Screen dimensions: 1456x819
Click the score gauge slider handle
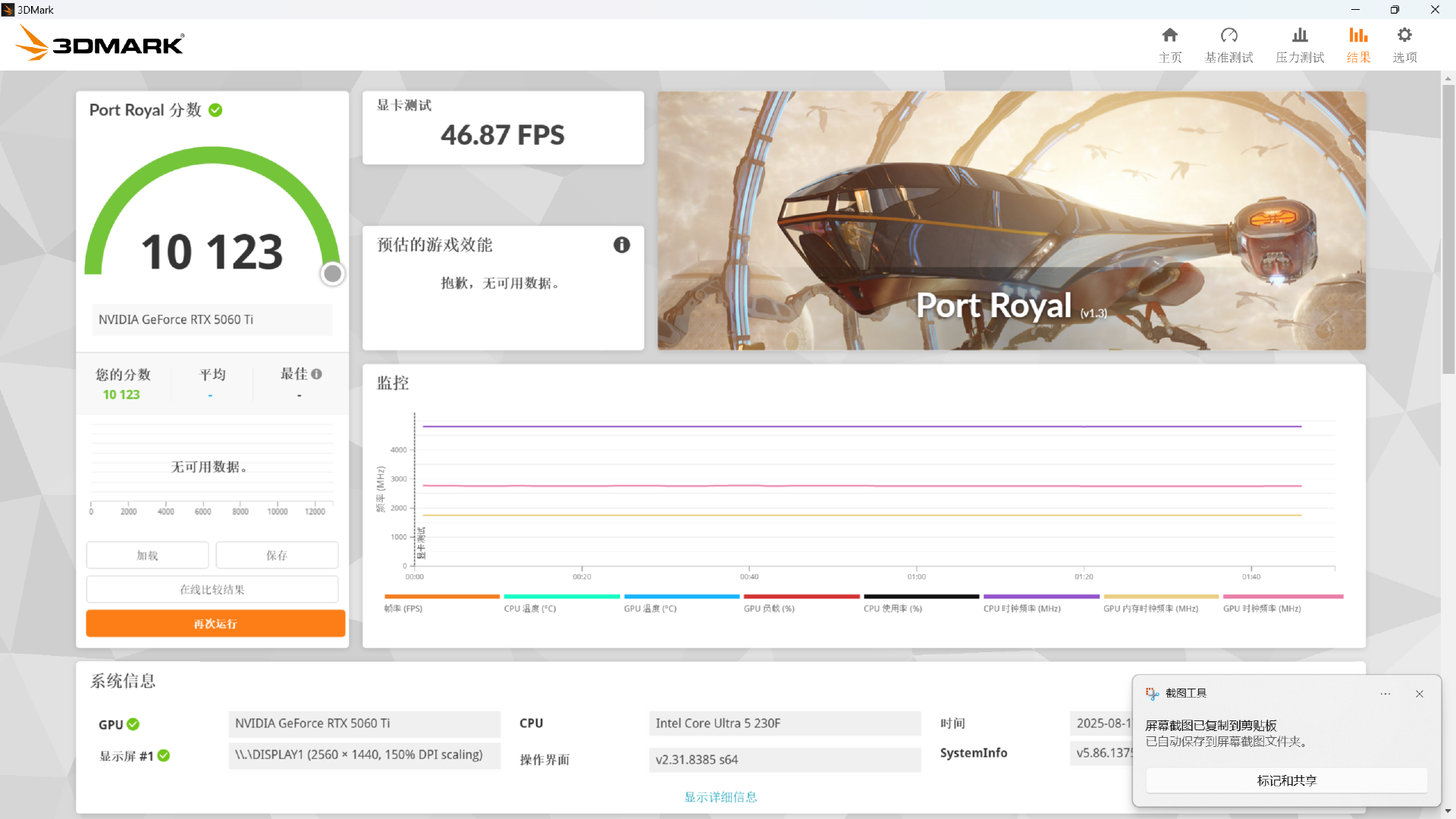332,274
